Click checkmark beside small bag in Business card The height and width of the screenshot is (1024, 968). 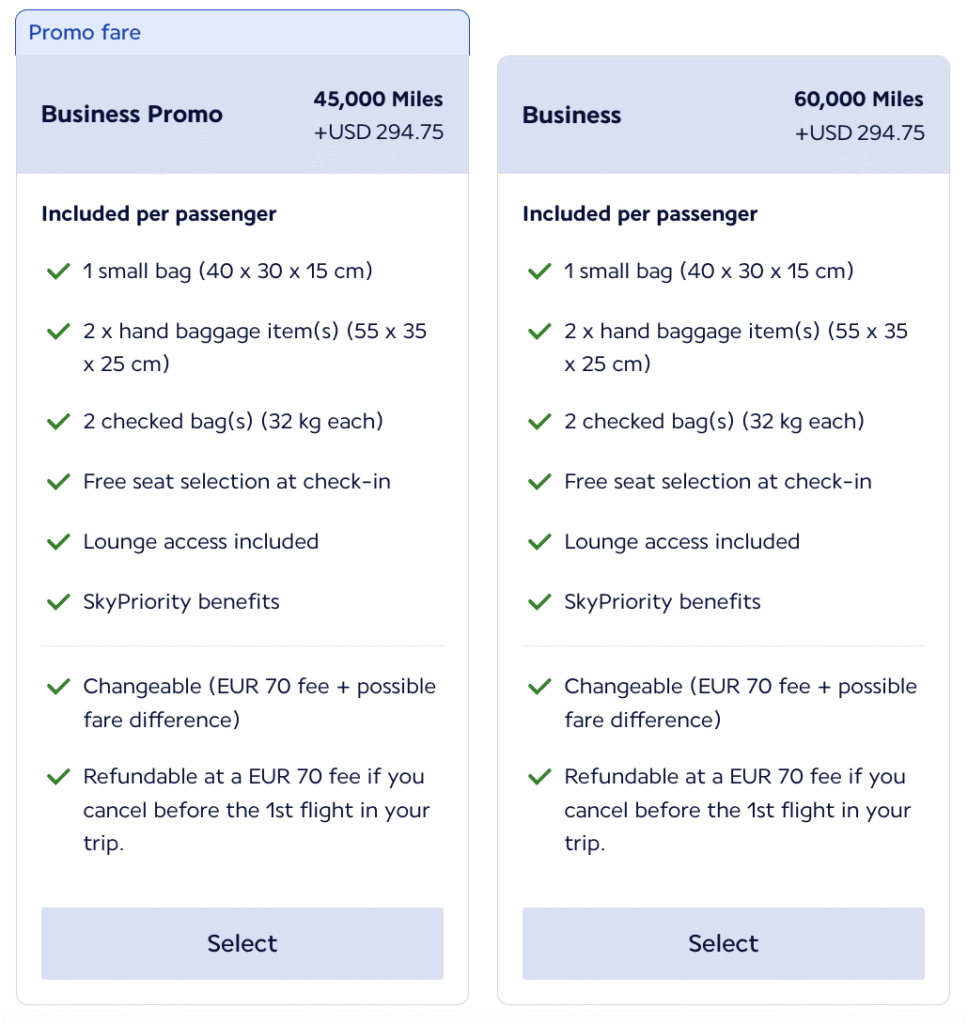pyautogui.click(x=540, y=271)
